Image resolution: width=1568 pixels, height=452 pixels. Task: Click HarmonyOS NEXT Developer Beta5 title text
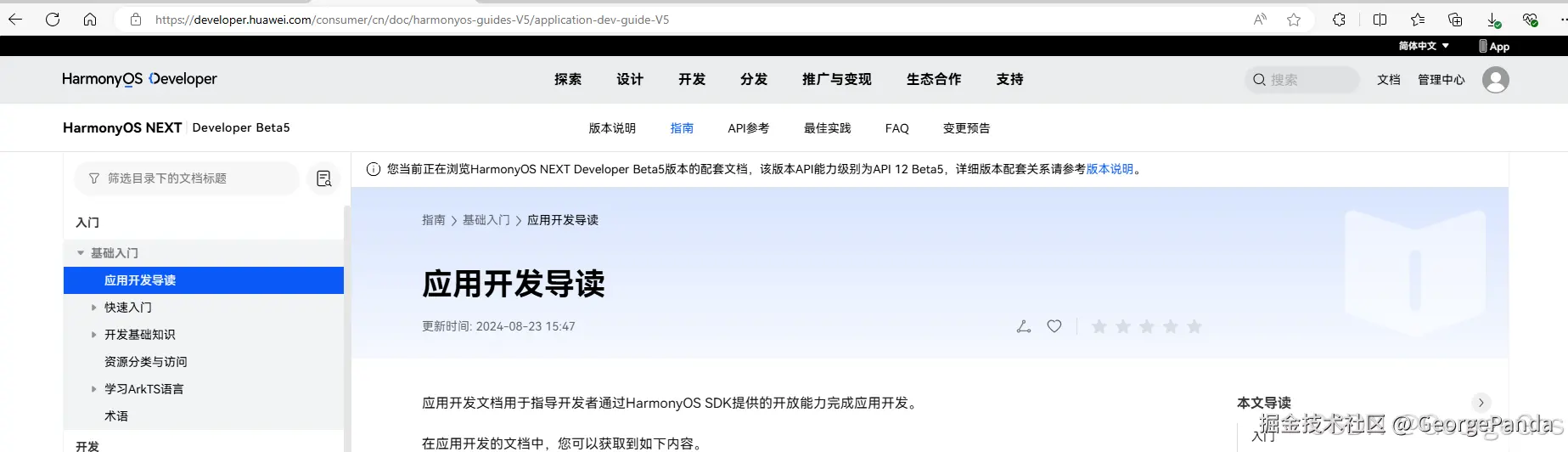[177, 127]
